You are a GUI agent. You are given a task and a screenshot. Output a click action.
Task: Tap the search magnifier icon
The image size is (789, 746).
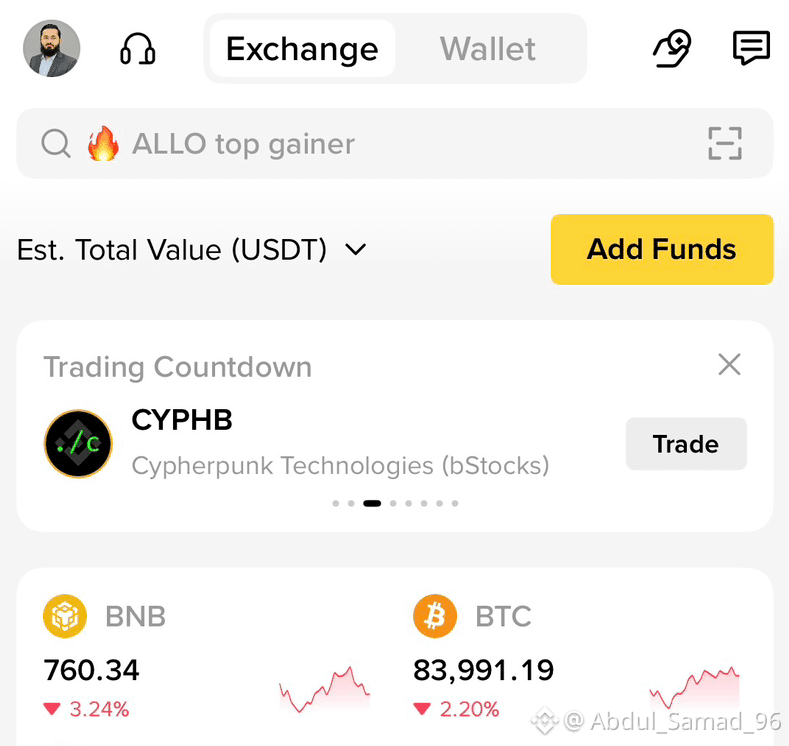coord(56,144)
